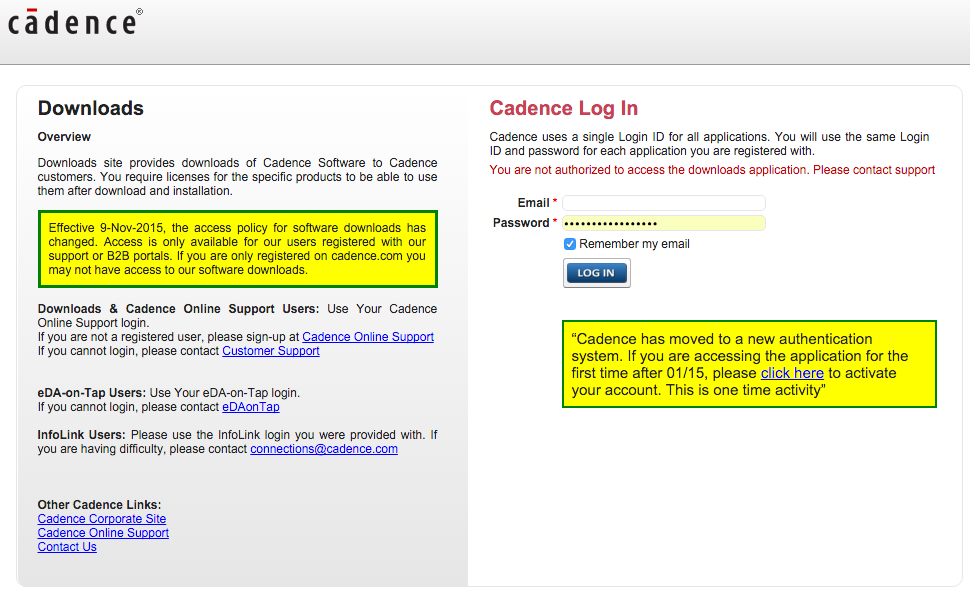Screen dimensions: 970x594
Task: Click the Downloads heading
Action: (91, 109)
